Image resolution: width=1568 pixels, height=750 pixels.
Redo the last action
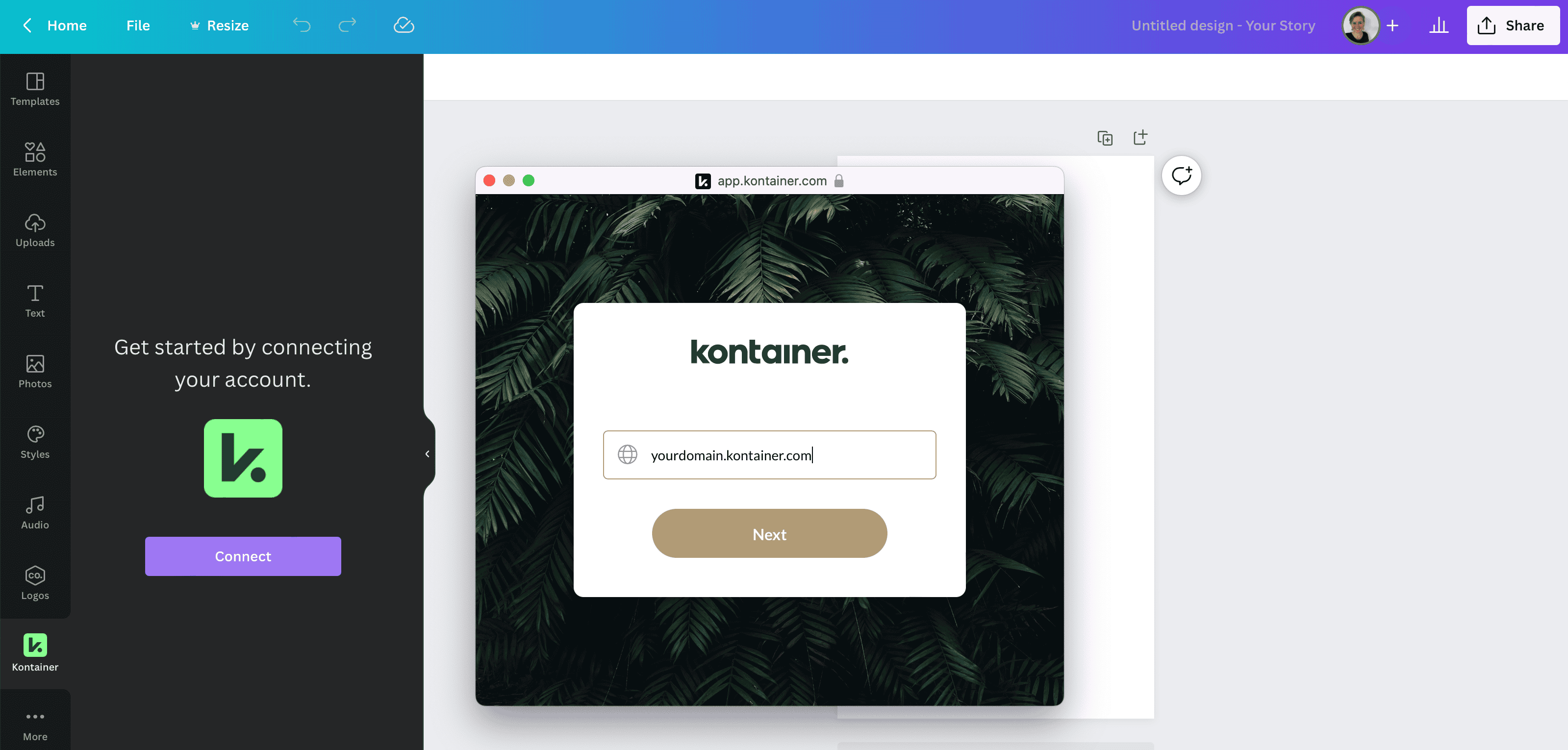click(346, 25)
